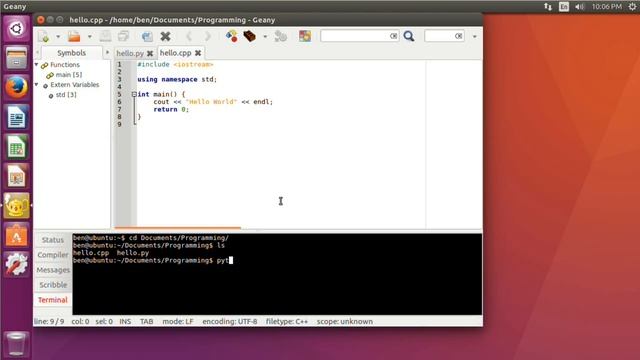Click the Compile current file icon

232,36
